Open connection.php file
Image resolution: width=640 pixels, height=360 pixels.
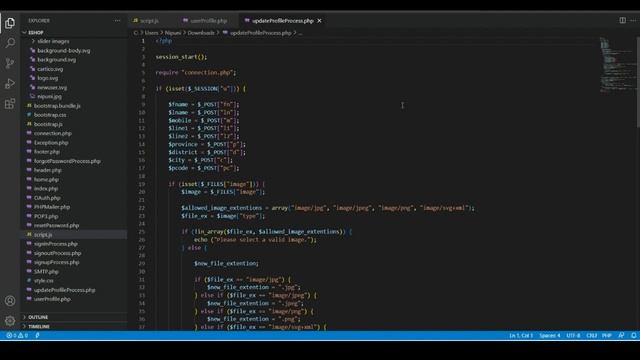(x=53, y=133)
